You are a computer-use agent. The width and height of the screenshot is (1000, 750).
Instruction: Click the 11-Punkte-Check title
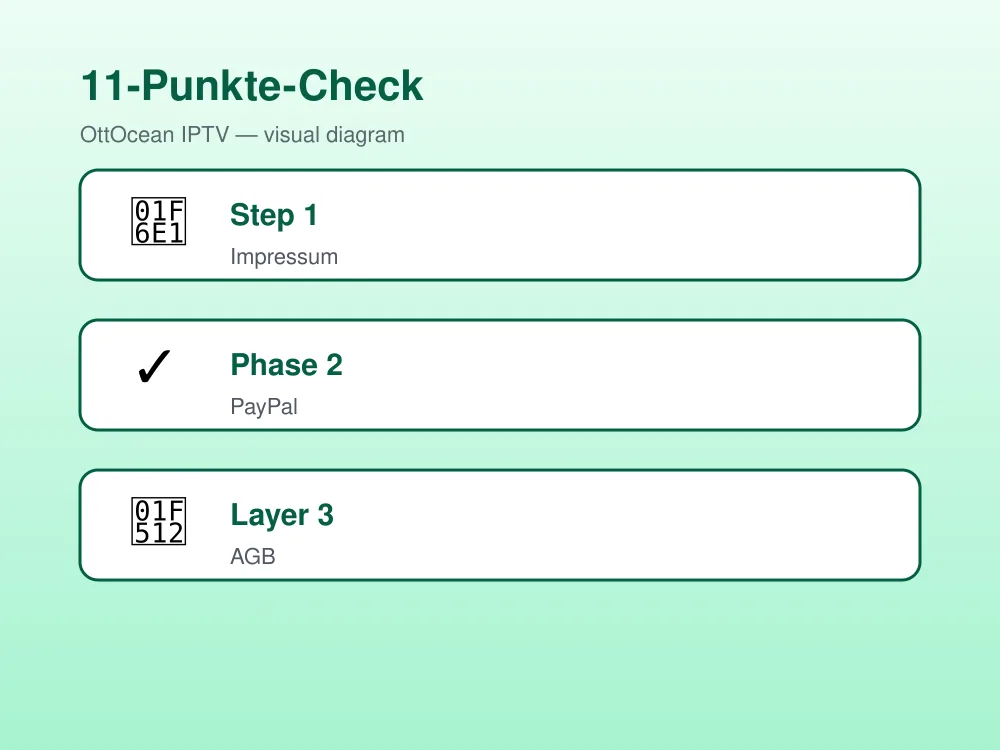252,85
